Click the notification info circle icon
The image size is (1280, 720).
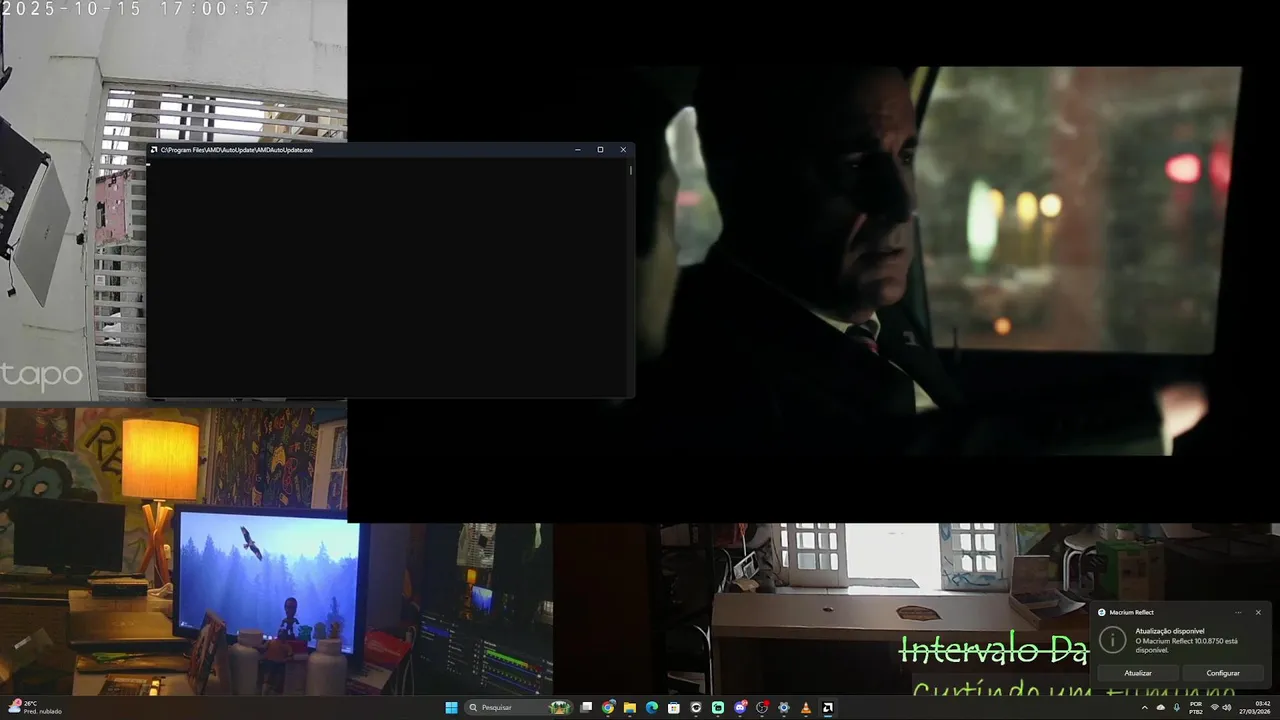click(1112, 640)
